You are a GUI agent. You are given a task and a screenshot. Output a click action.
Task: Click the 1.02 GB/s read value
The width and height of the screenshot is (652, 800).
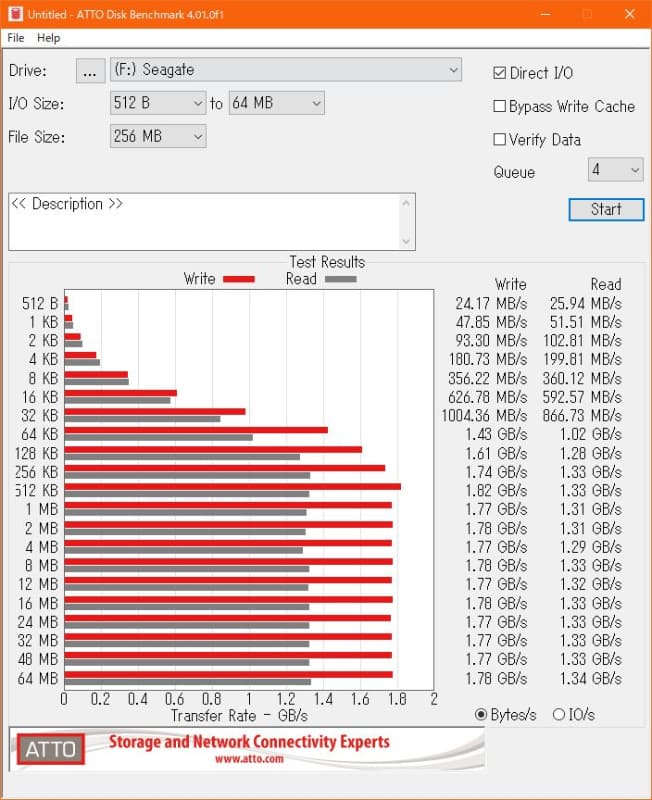point(591,434)
